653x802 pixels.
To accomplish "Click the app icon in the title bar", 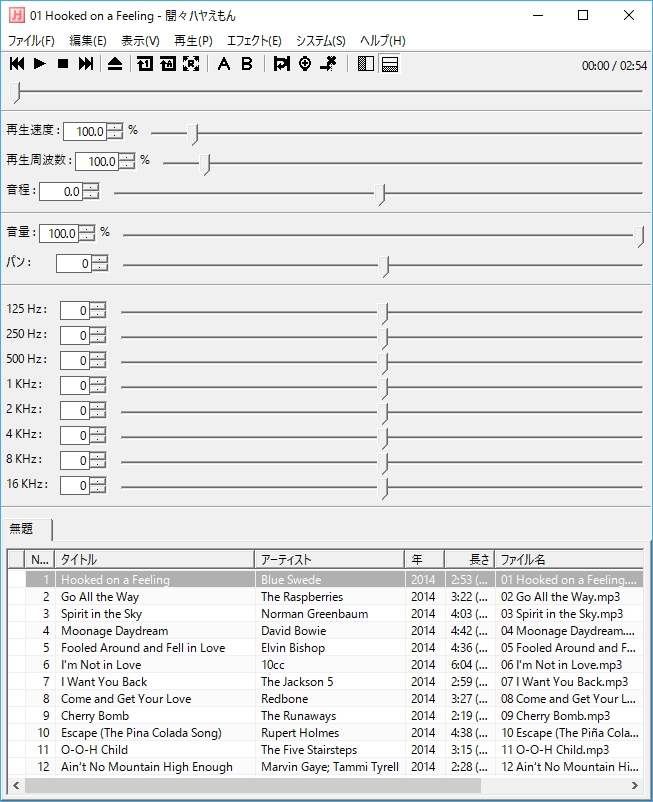I will pyautogui.click(x=16, y=15).
